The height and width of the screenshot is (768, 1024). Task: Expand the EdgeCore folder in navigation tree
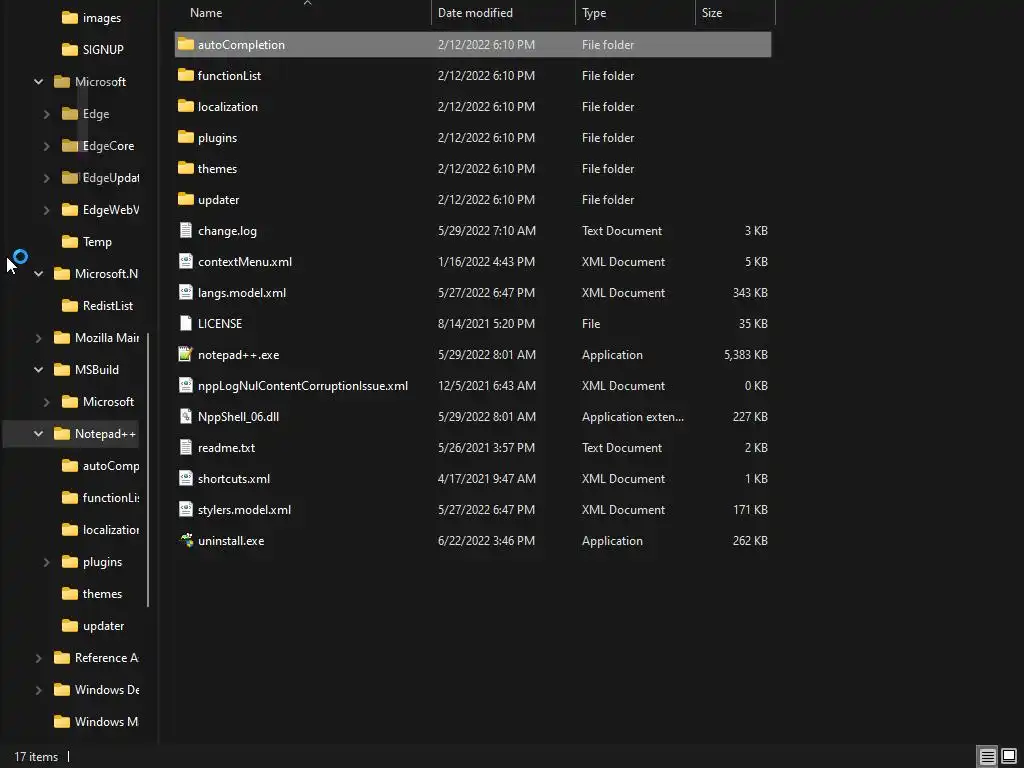46,146
